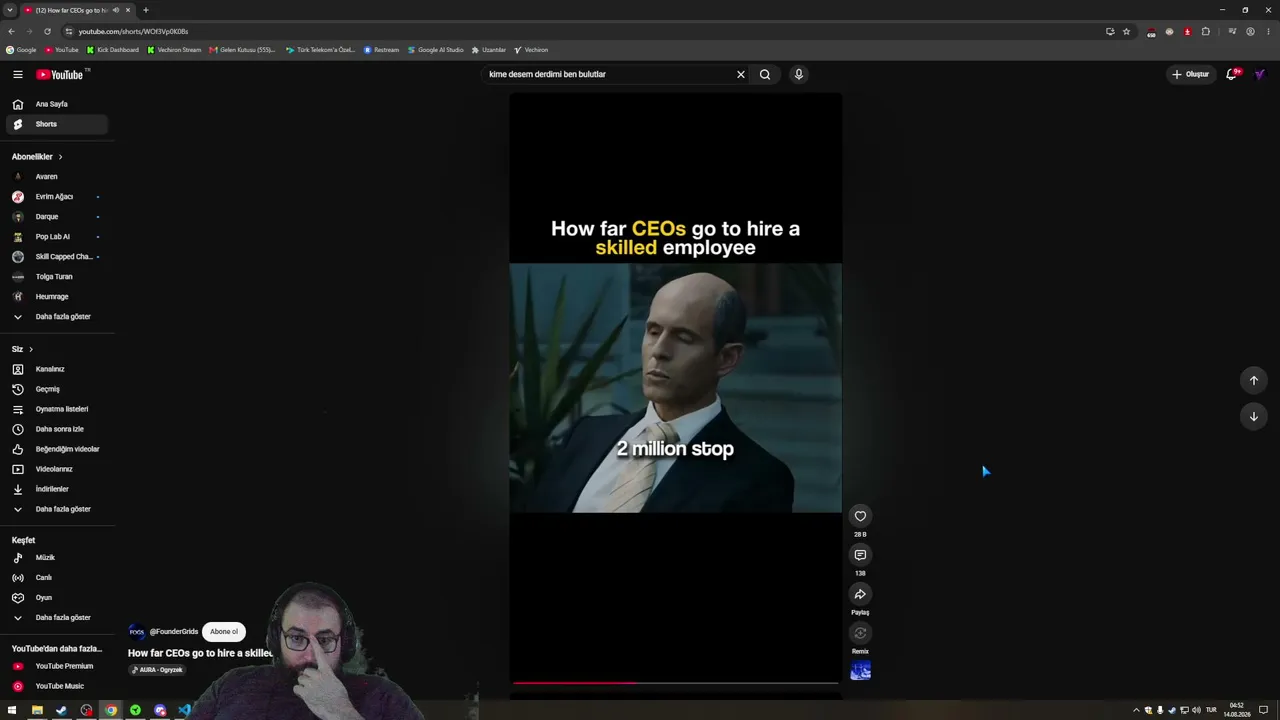
Task: Open the Uzantılar bookmark
Action: coord(489,50)
